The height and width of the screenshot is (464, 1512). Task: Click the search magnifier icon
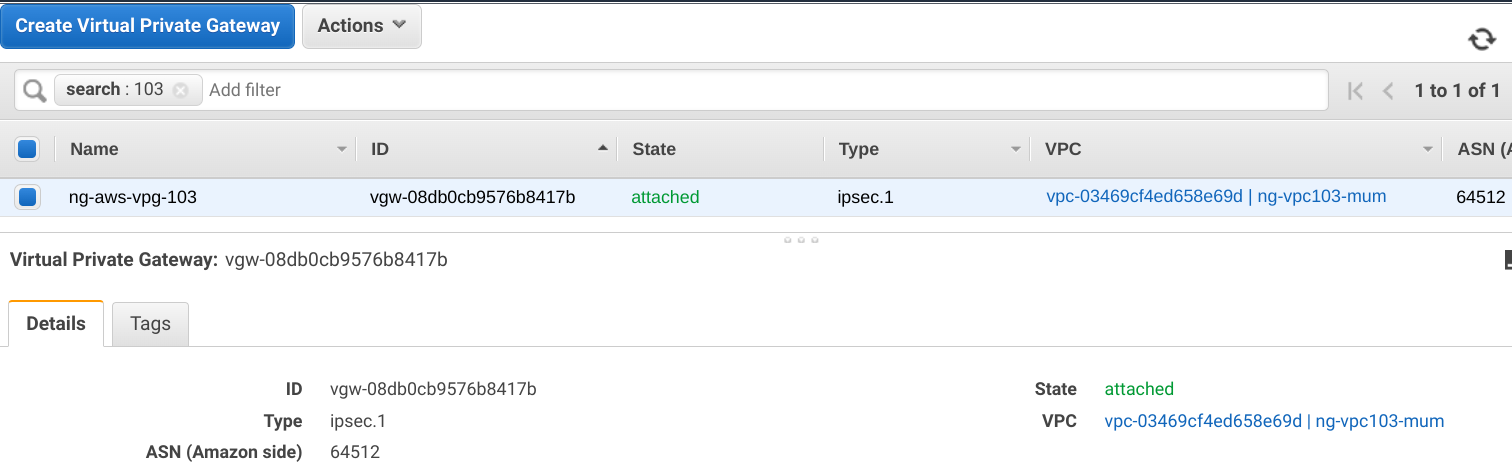point(35,90)
